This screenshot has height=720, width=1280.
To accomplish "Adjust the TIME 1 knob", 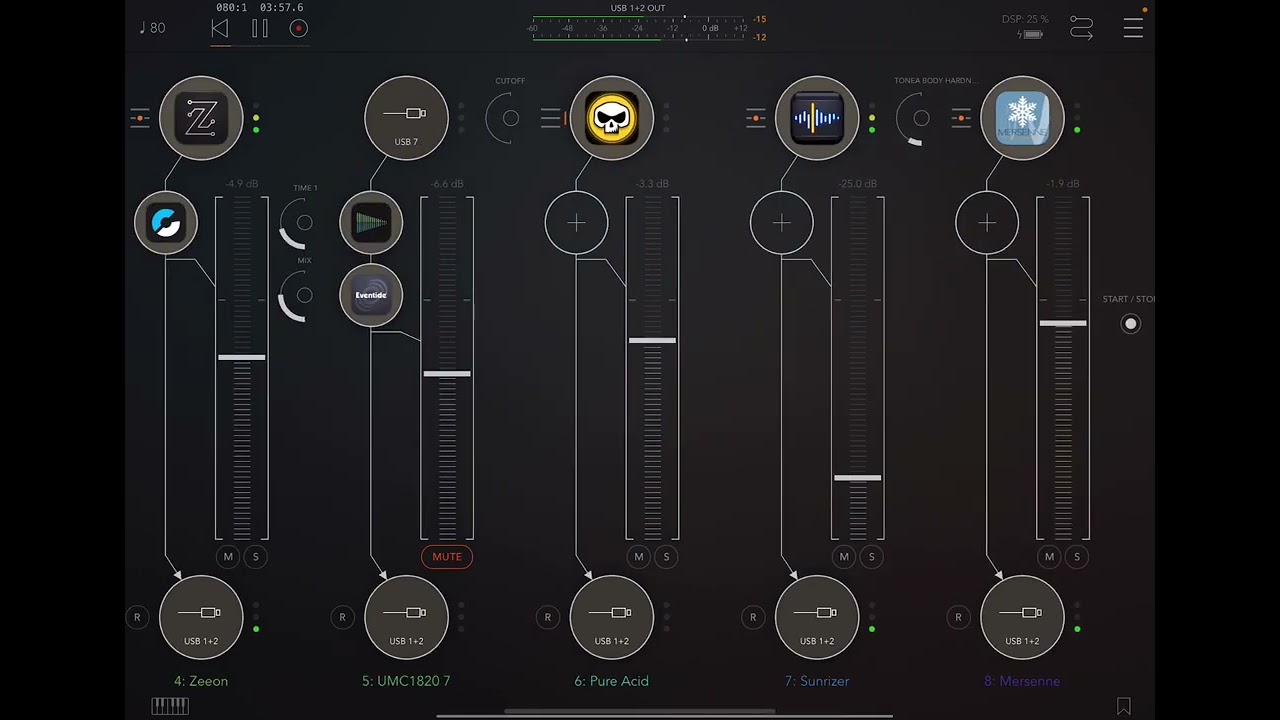I will 300,223.
